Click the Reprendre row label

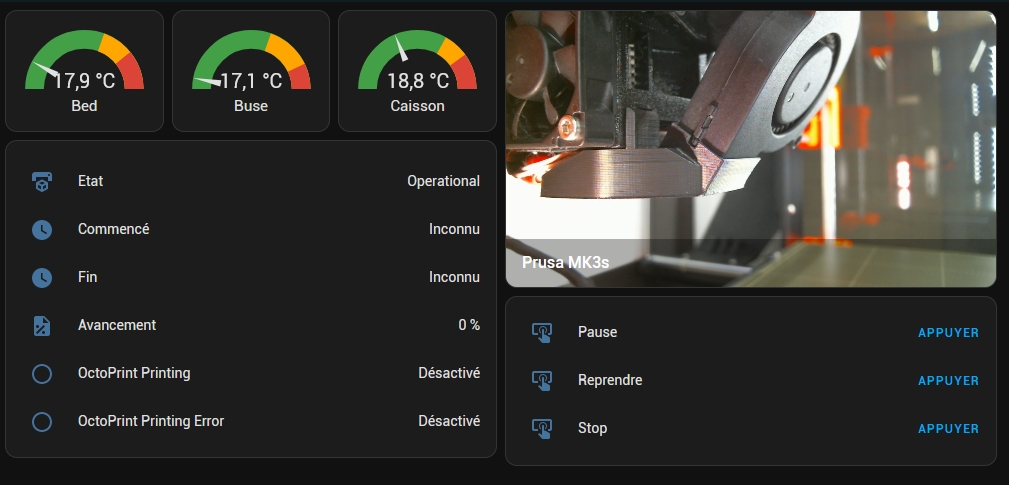click(x=610, y=380)
